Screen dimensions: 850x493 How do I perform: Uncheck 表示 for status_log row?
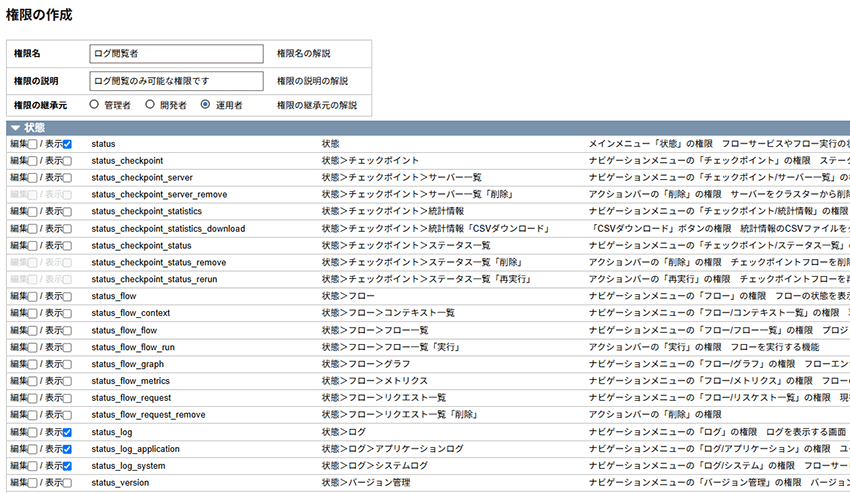pos(67,433)
